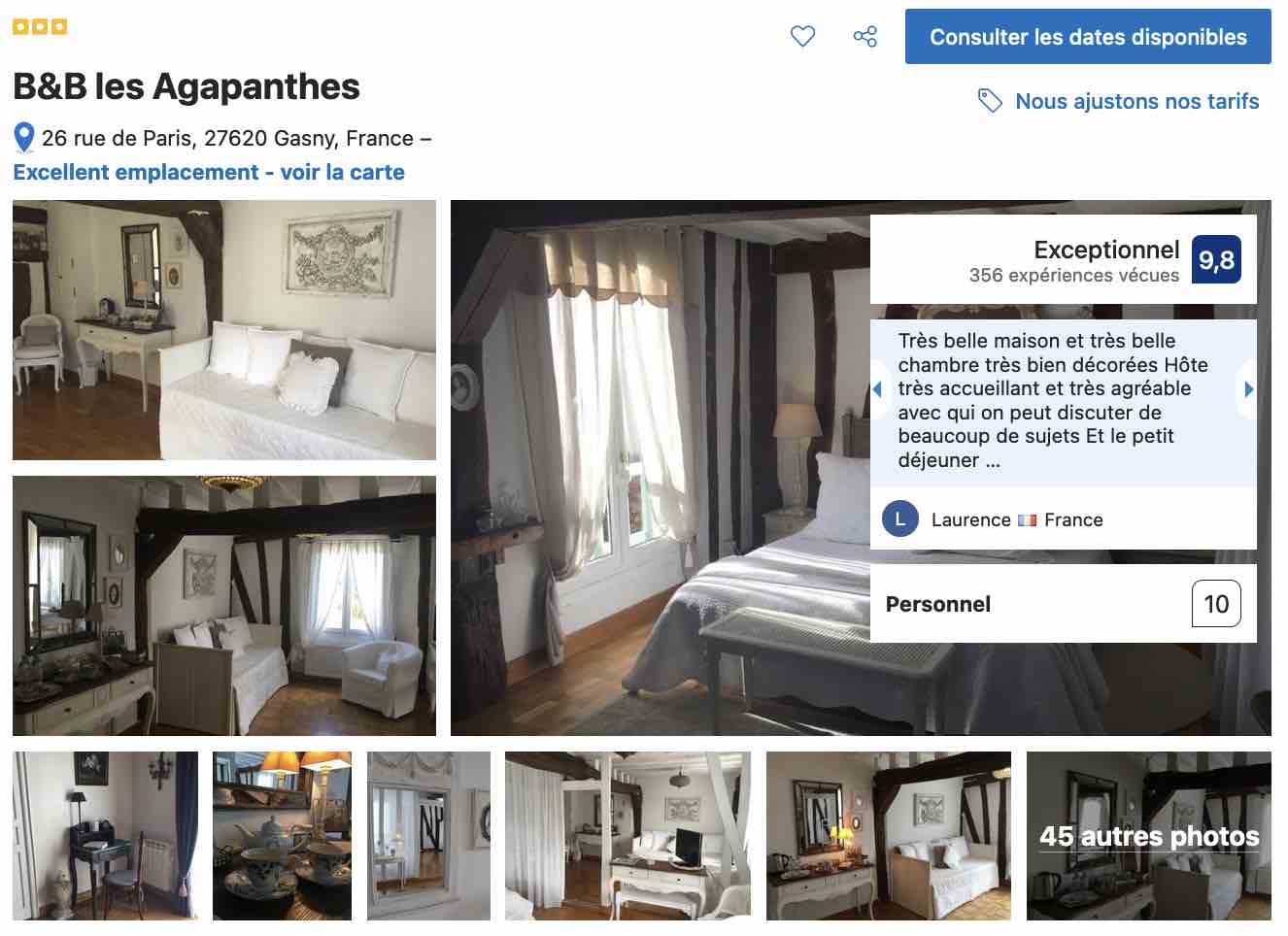
Task: Click the price tag icon
Action: coord(990,101)
